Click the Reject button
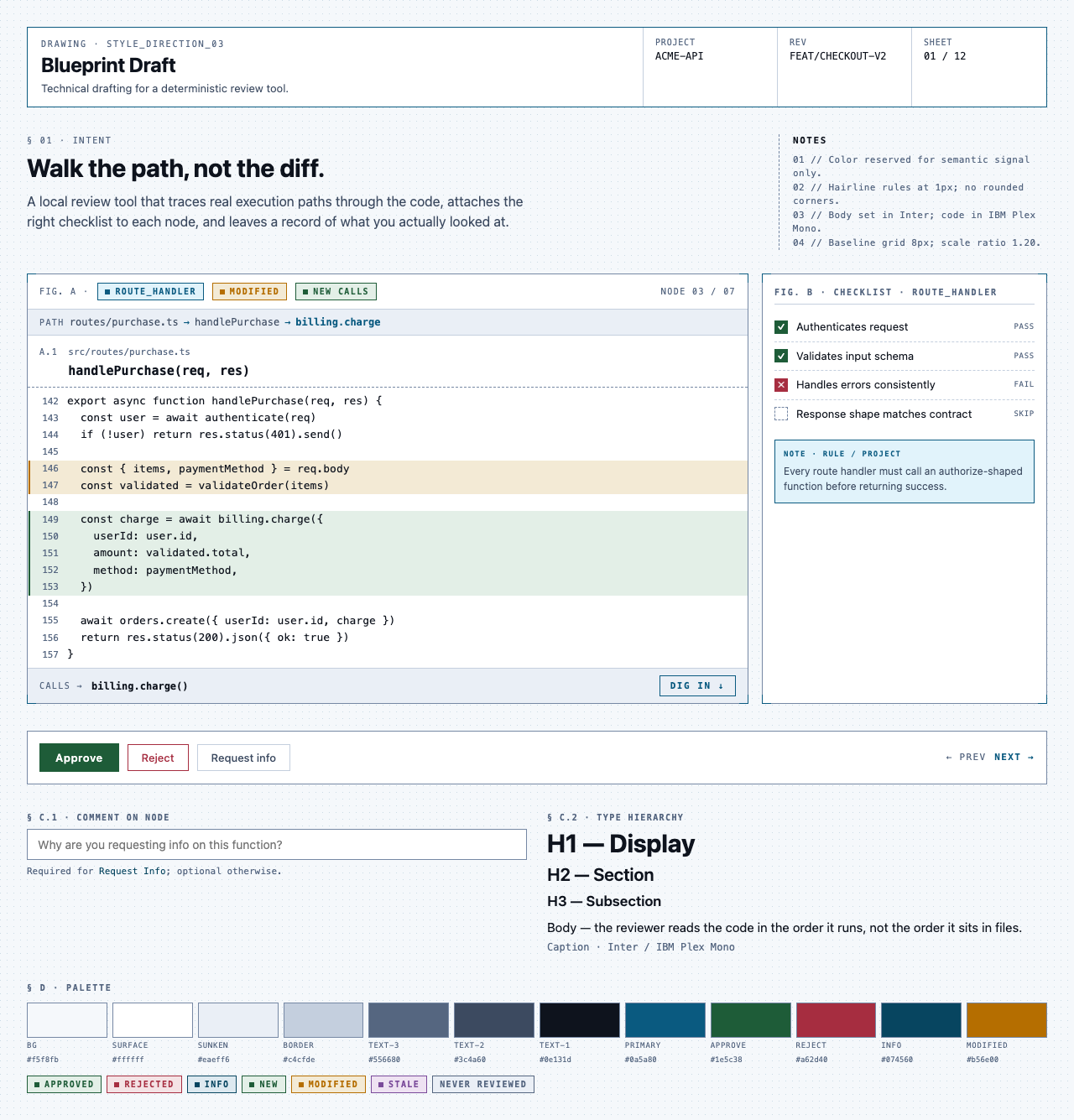The height and width of the screenshot is (1120, 1074). tap(158, 758)
